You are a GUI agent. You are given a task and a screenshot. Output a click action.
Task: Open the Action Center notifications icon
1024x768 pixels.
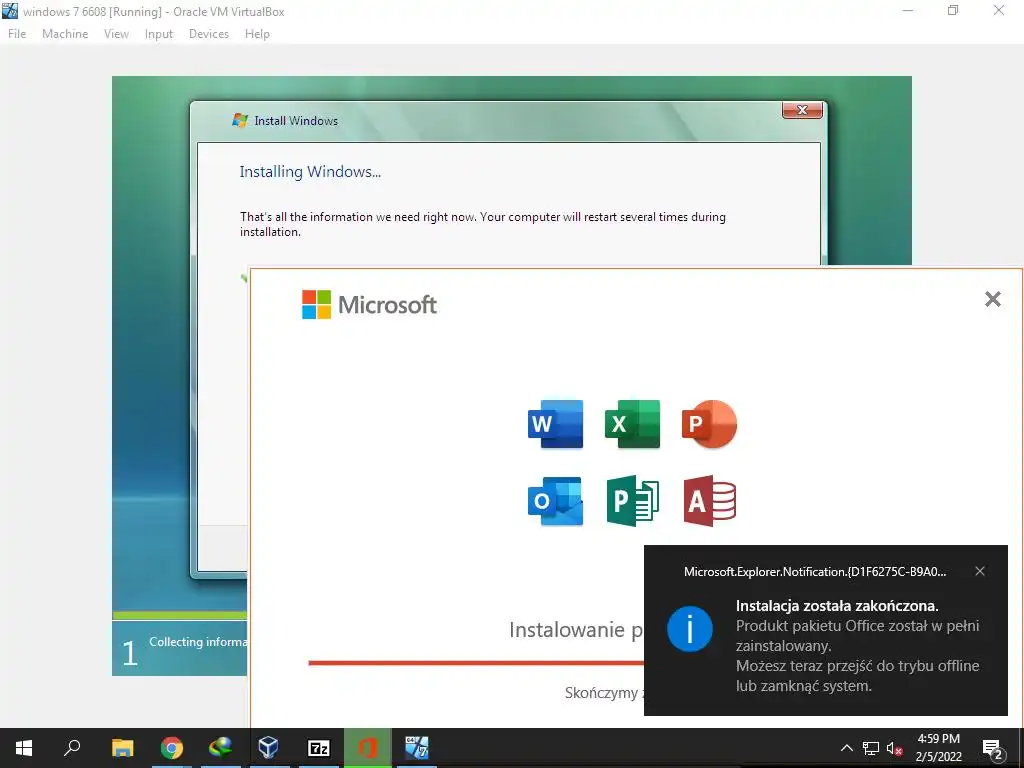click(x=993, y=748)
